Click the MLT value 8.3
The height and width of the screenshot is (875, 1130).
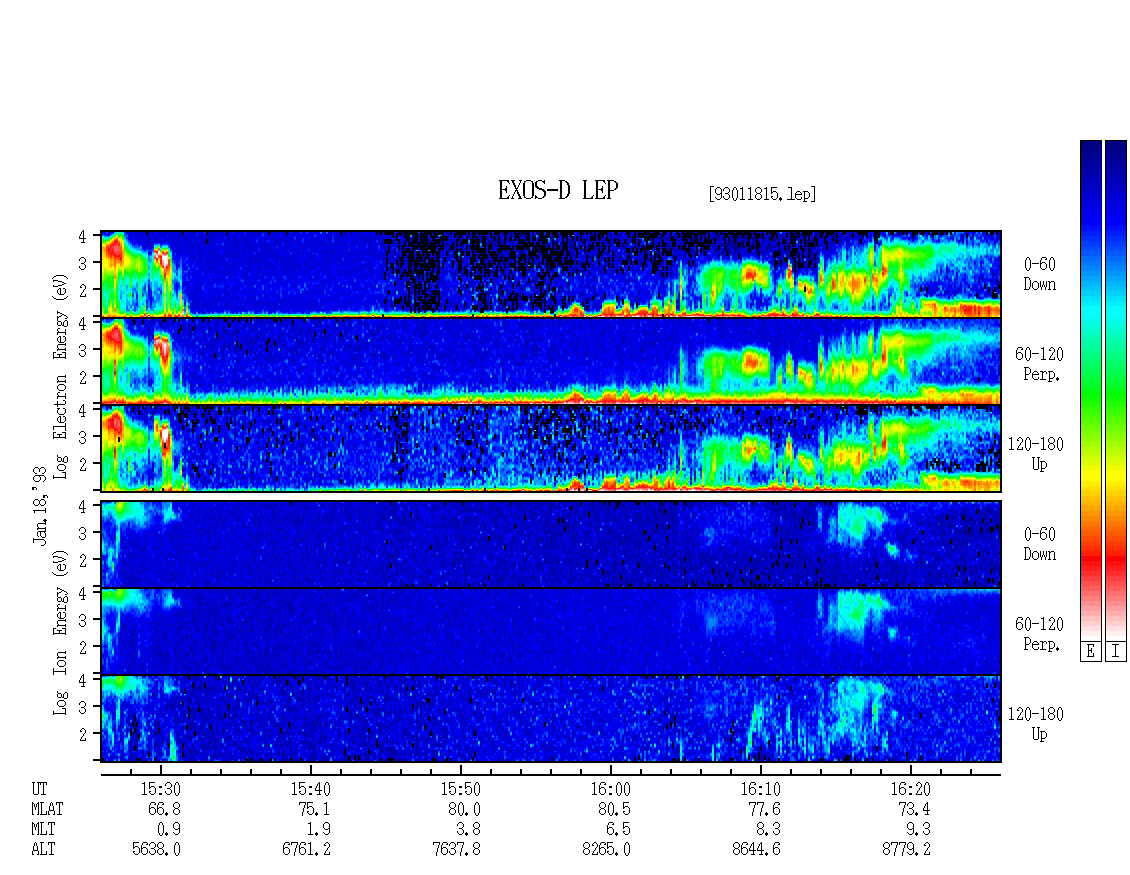click(768, 830)
